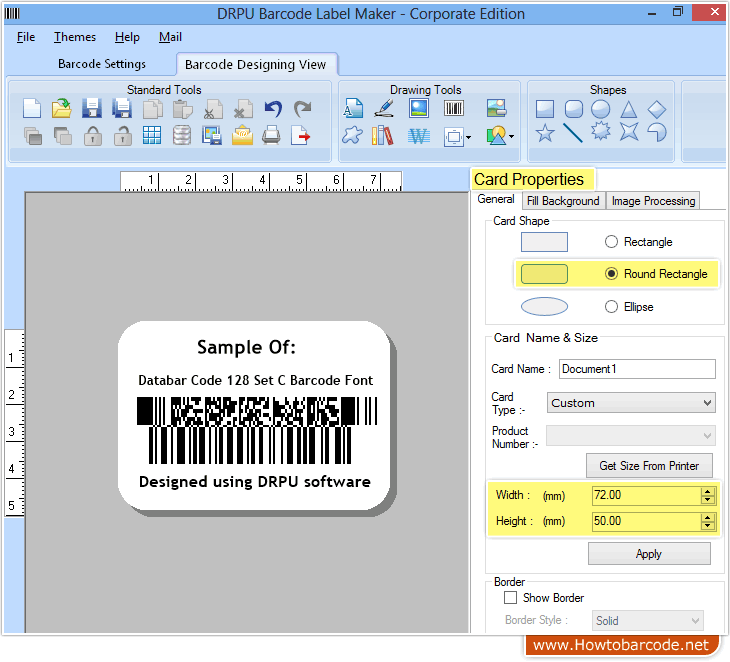Click the Print printer icon
Screen dimensions: 730x662
pos(271,135)
